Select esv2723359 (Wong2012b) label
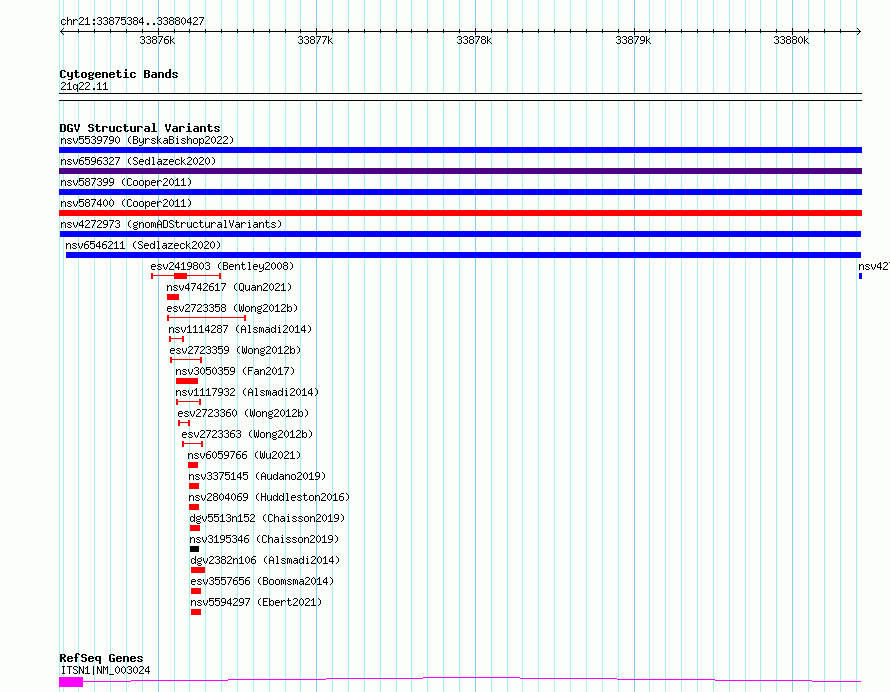890x692 pixels. [235, 350]
